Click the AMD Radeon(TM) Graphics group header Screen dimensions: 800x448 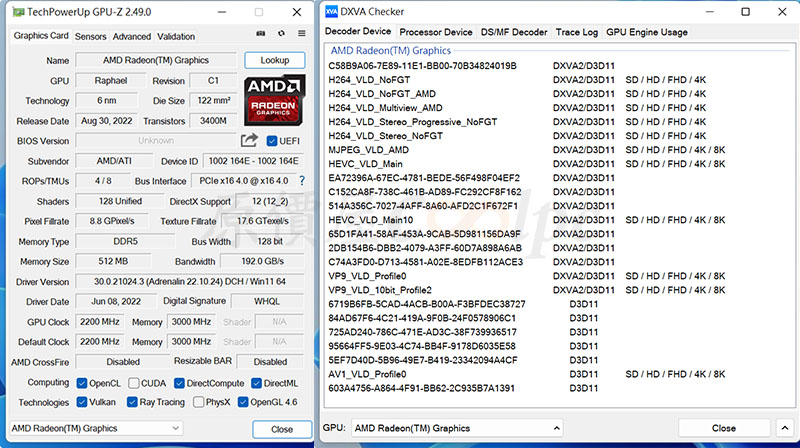pos(391,51)
